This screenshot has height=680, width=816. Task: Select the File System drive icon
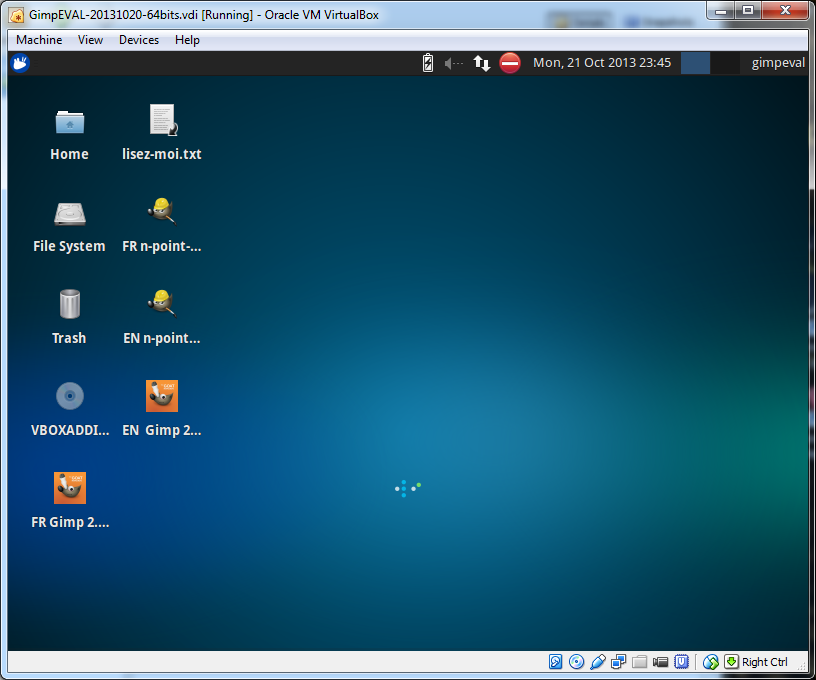point(70,214)
